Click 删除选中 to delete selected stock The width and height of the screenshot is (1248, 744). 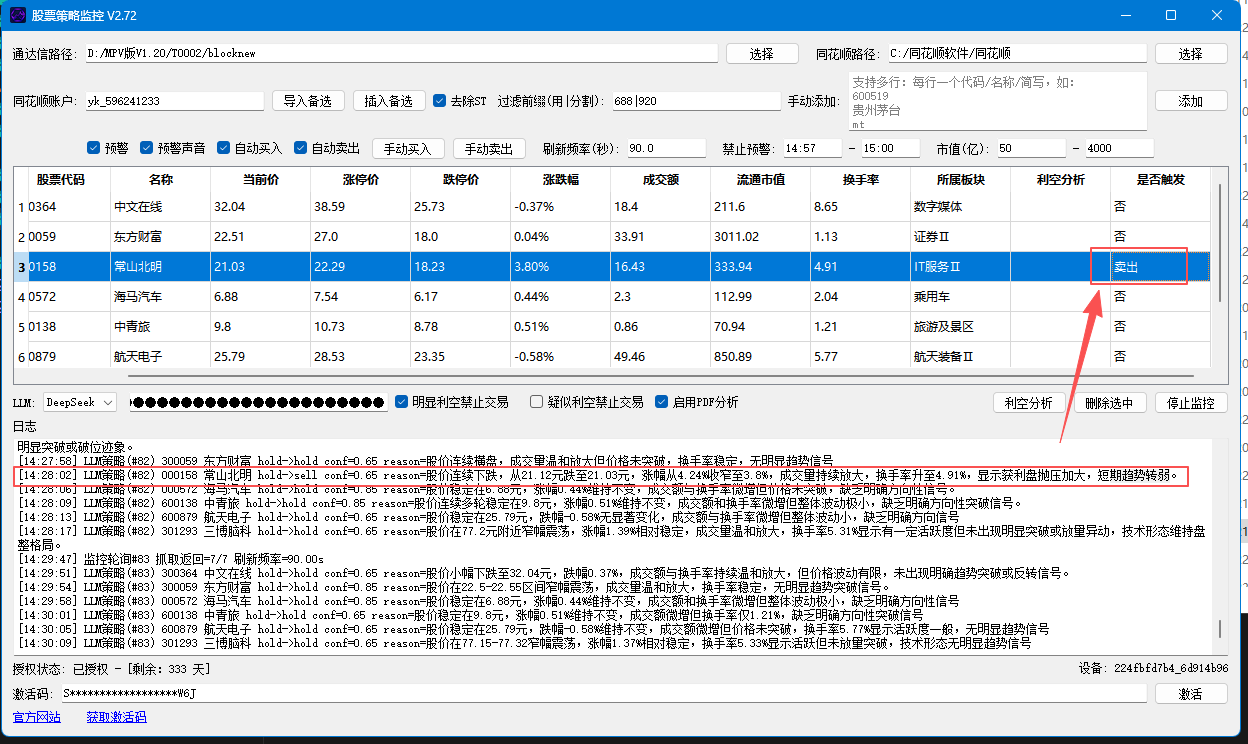coord(1110,401)
